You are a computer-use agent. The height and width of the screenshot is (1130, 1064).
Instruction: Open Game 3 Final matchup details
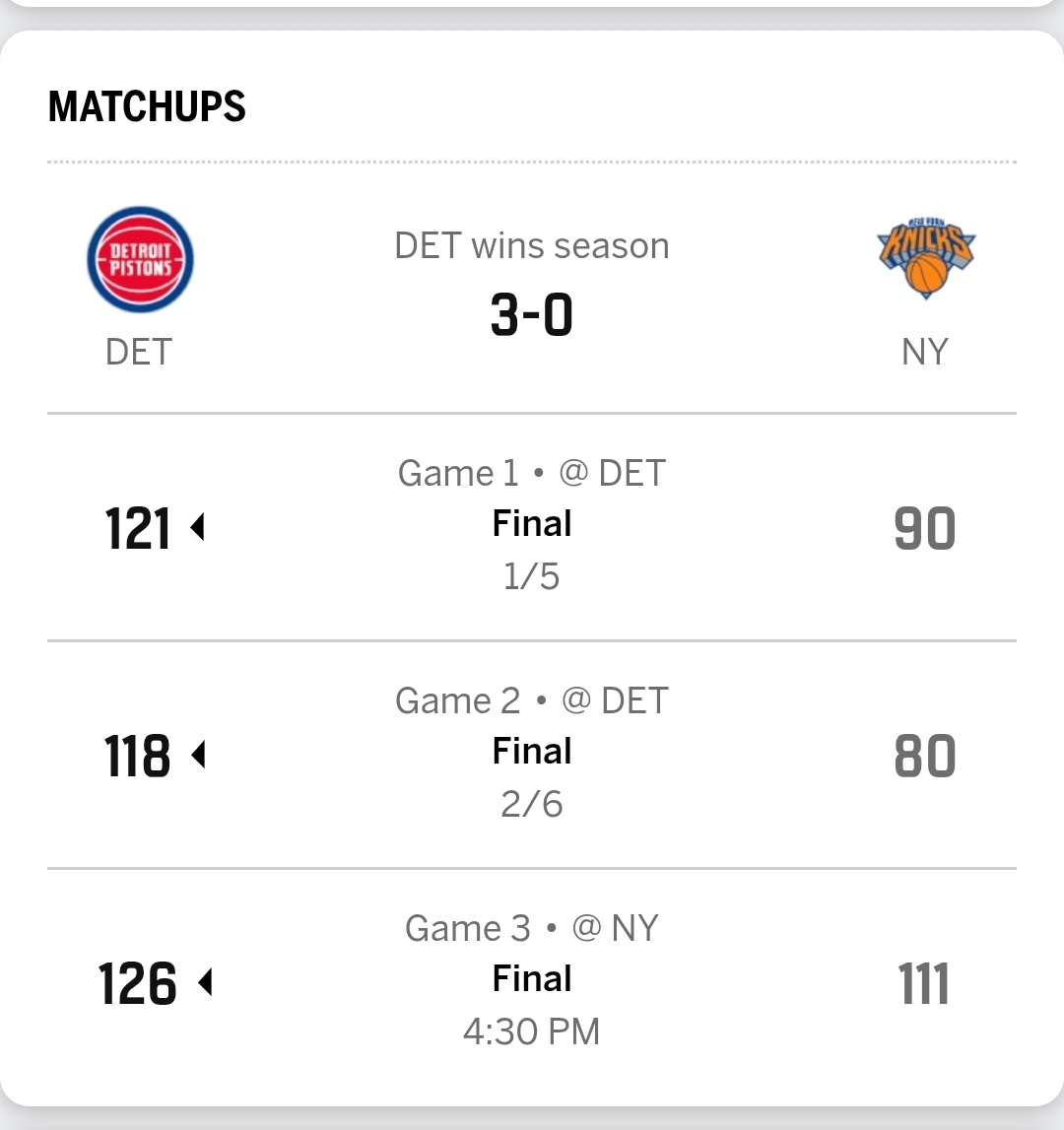tap(532, 978)
